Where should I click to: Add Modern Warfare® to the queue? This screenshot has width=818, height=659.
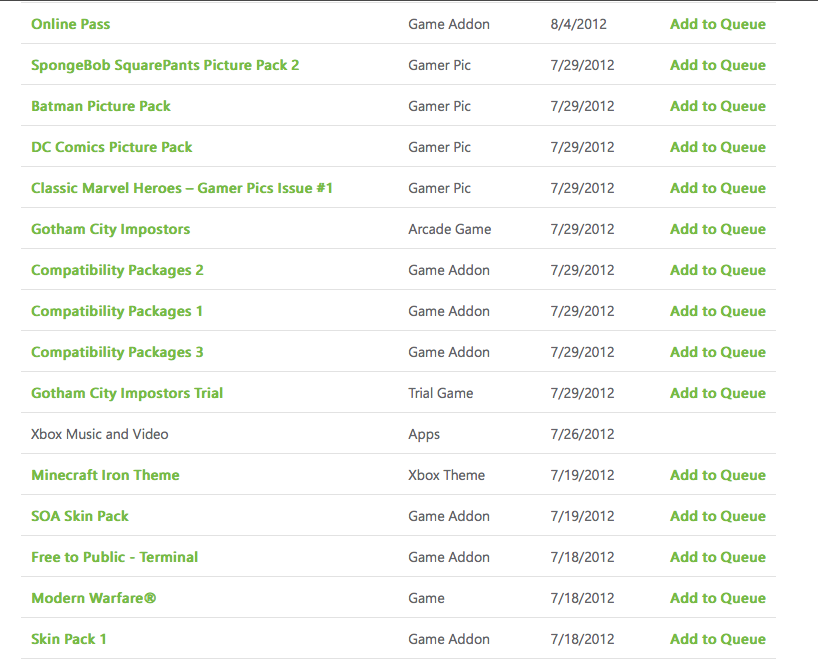[717, 598]
